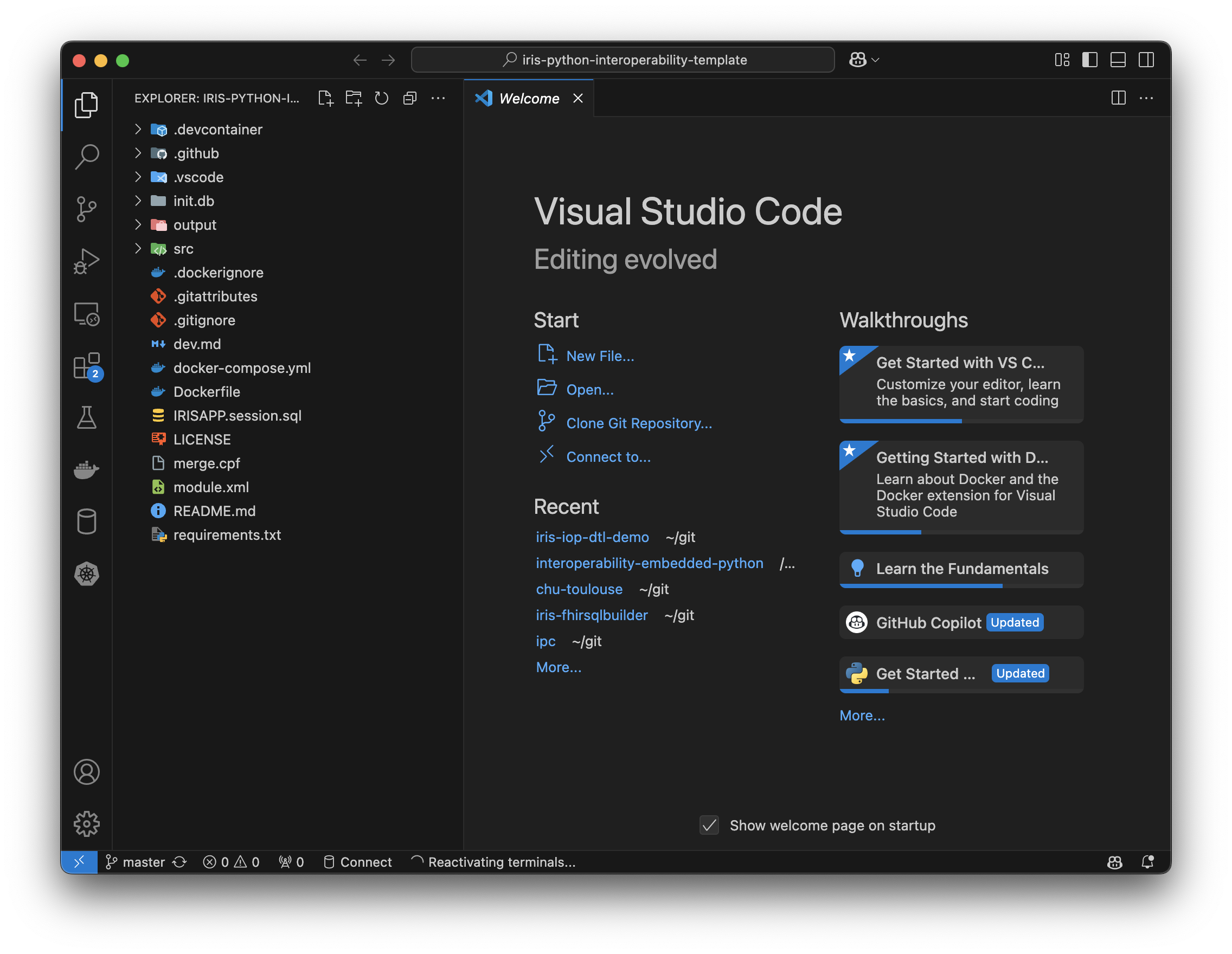
Task: Open the GitHub Copilot walkthrough
Action: coord(961,622)
